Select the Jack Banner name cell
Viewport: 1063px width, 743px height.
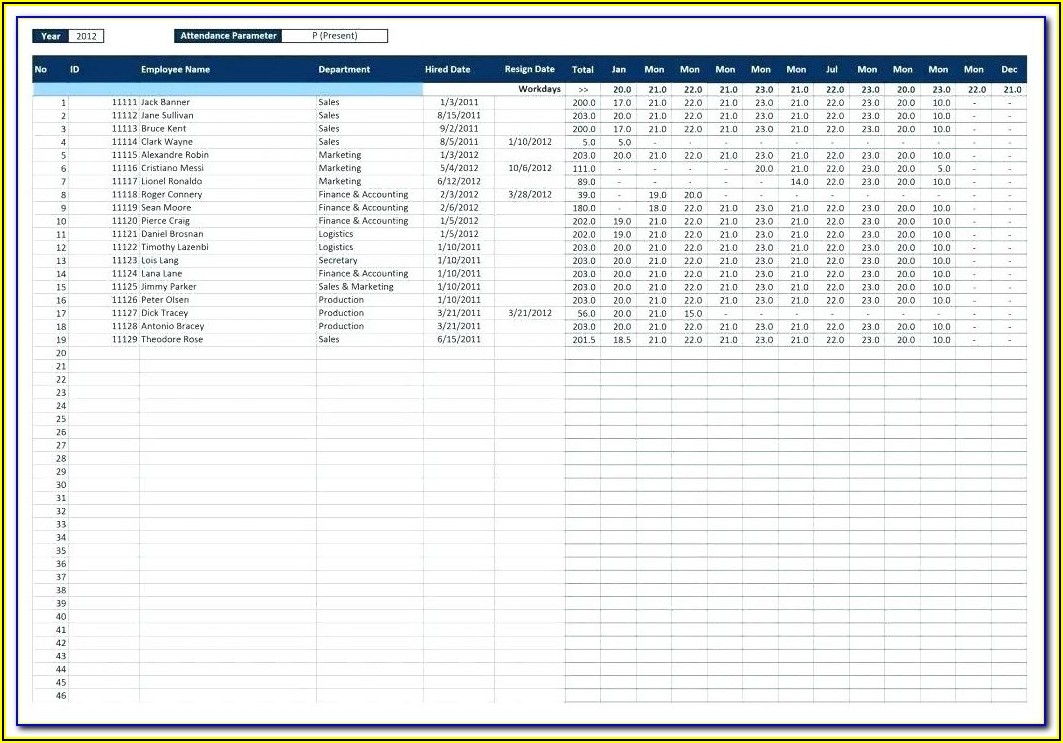pos(165,102)
